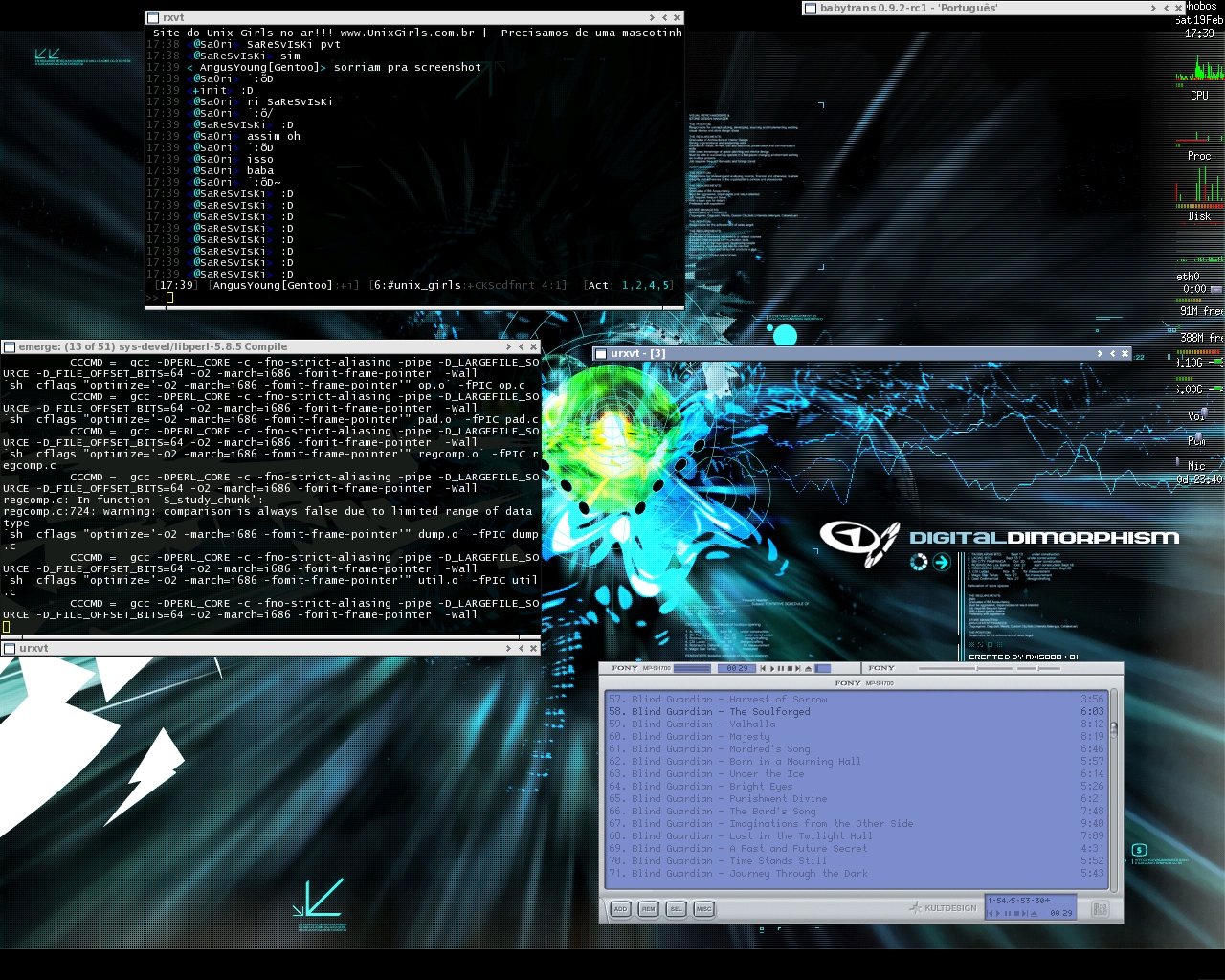Select track 61 Mordred's Song

[x=856, y=749]
